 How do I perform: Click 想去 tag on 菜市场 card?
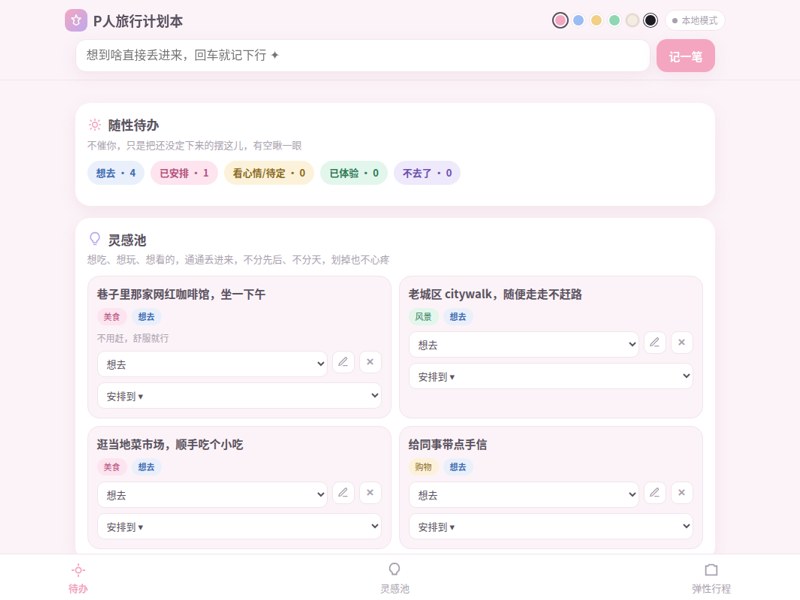146,467
